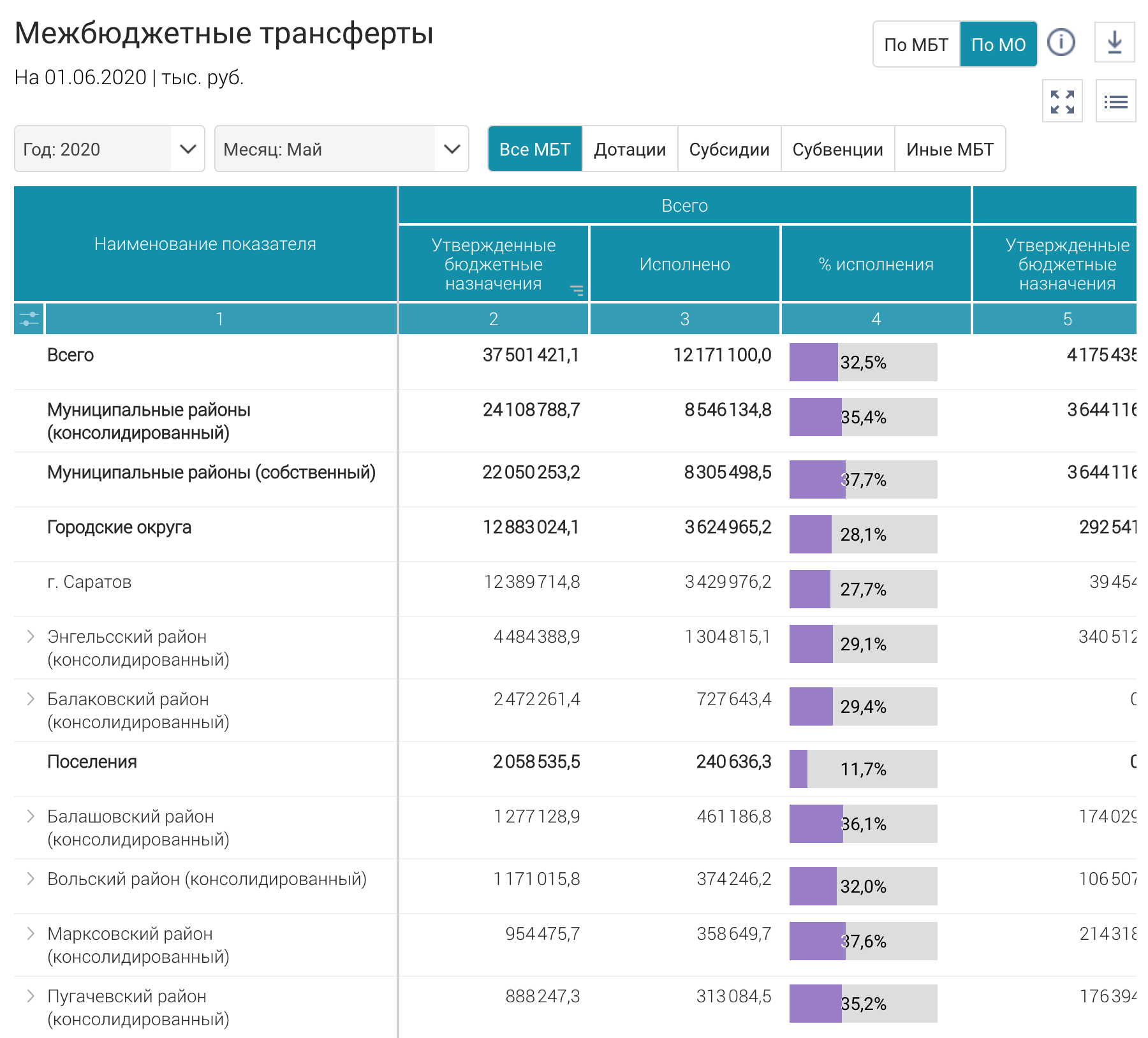This screenshot has height=1038, width=1148.
Task: Click value 3 624 965,2
Action: pos(728,527)
